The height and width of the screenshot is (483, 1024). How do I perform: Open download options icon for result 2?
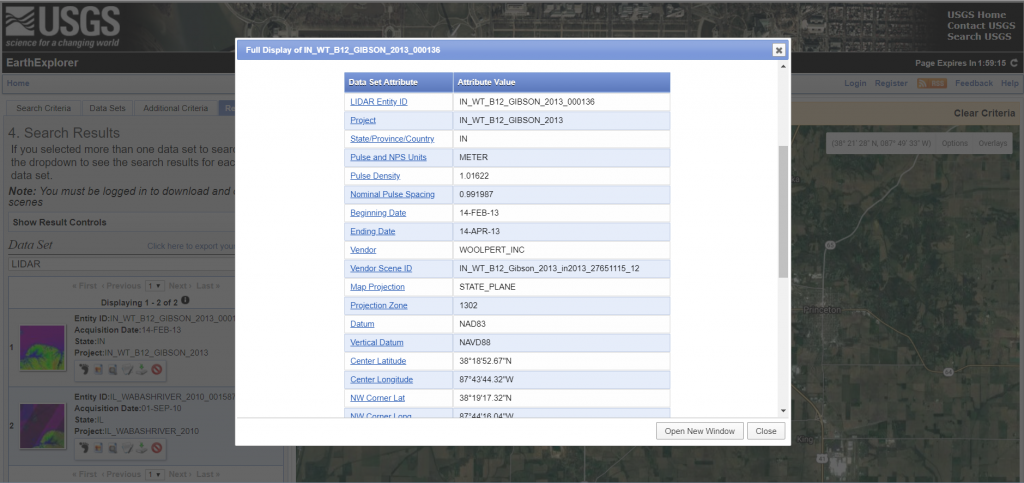click(142, 448)
